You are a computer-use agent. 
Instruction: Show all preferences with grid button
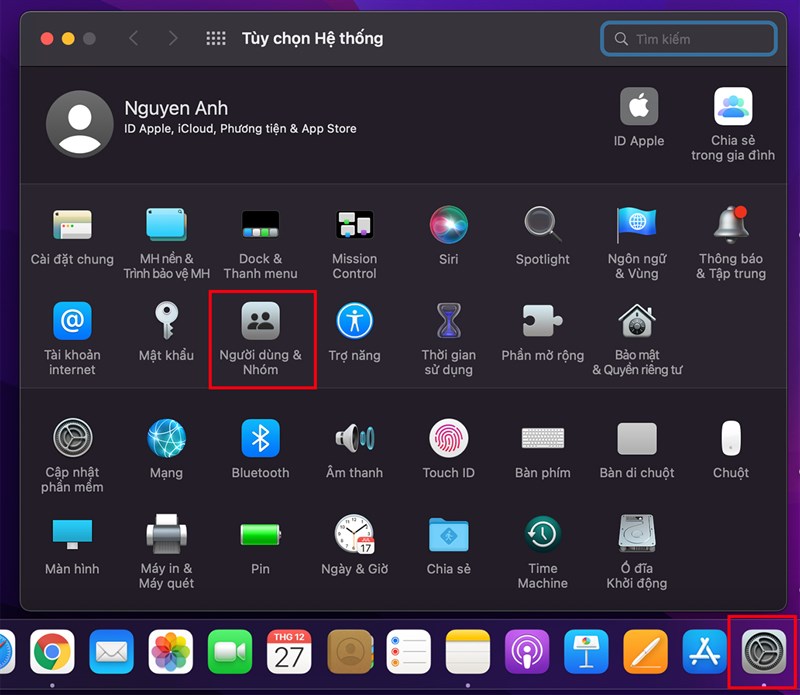(215, 39)
